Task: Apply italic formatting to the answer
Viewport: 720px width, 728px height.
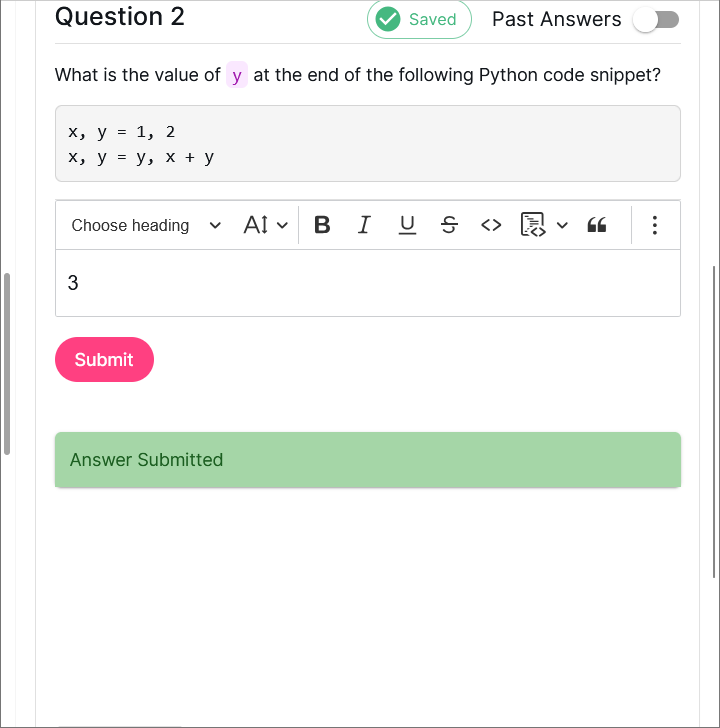Action: [364, 225]
